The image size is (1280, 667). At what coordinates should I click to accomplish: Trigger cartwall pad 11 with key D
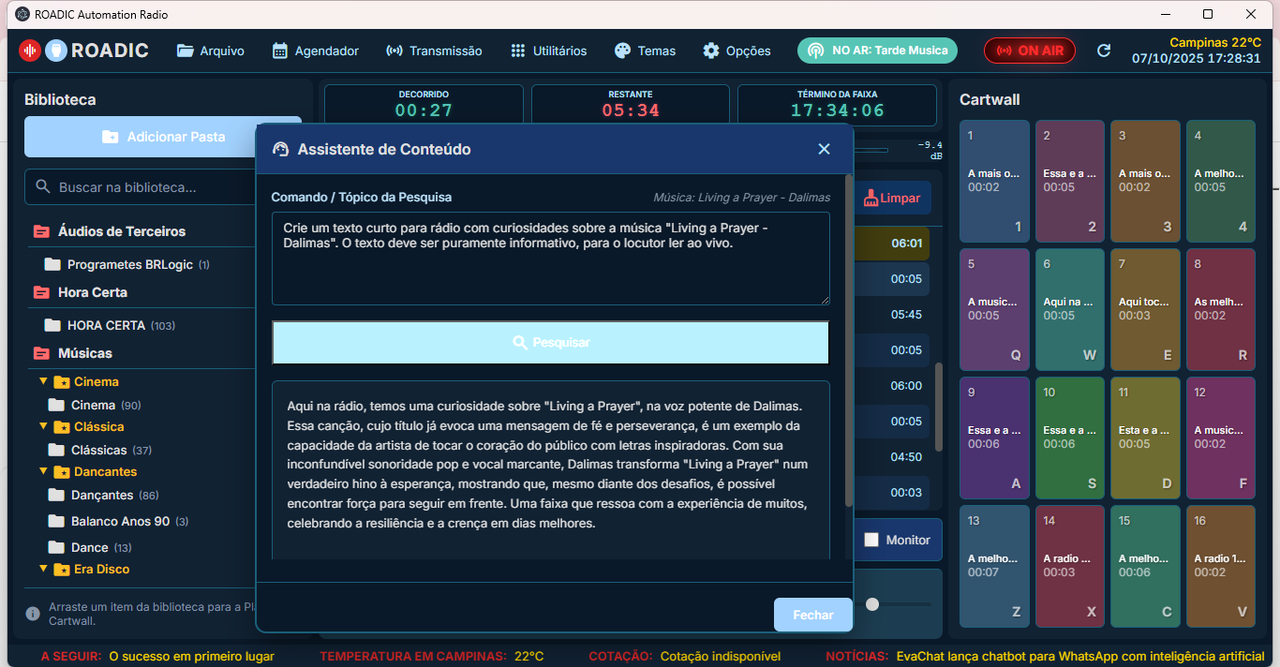click(1145, 437)
